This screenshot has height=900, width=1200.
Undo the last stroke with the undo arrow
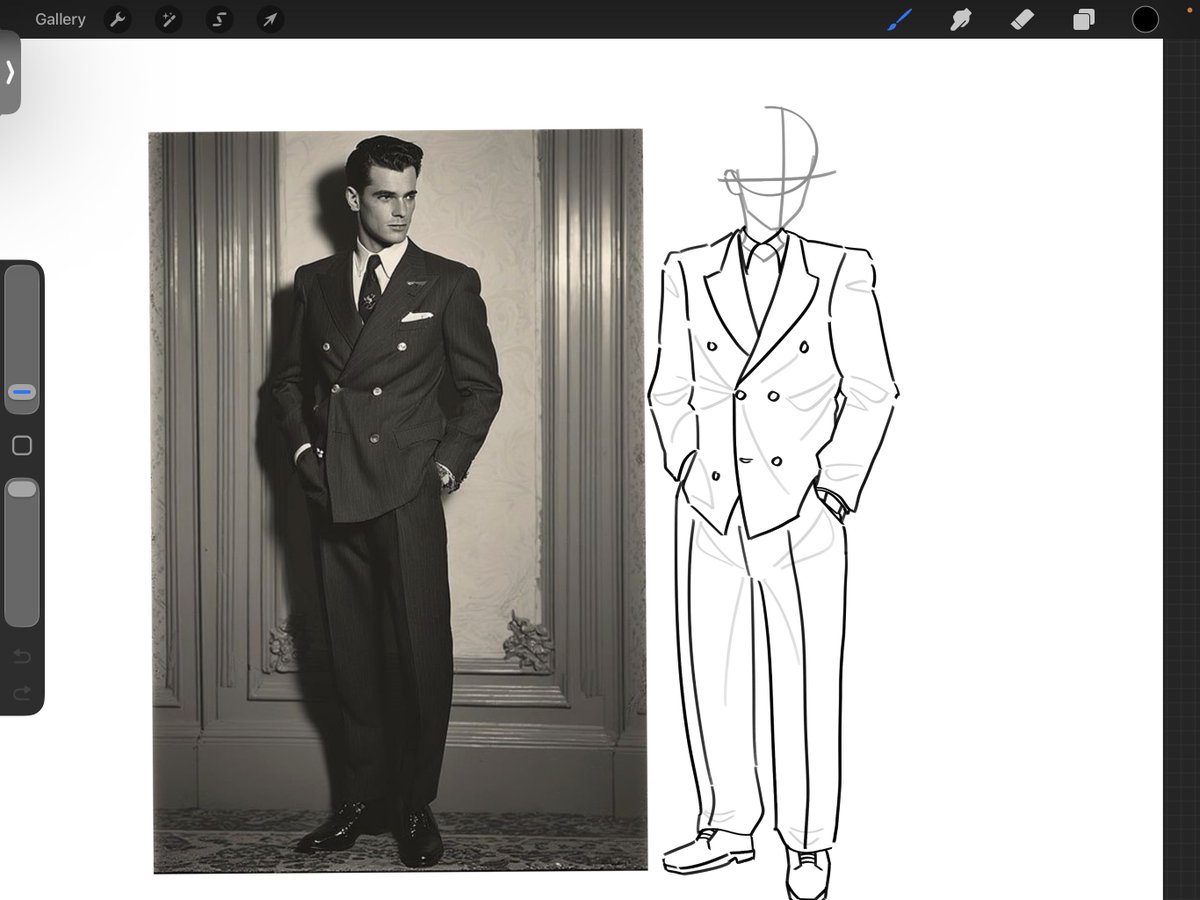22,657
